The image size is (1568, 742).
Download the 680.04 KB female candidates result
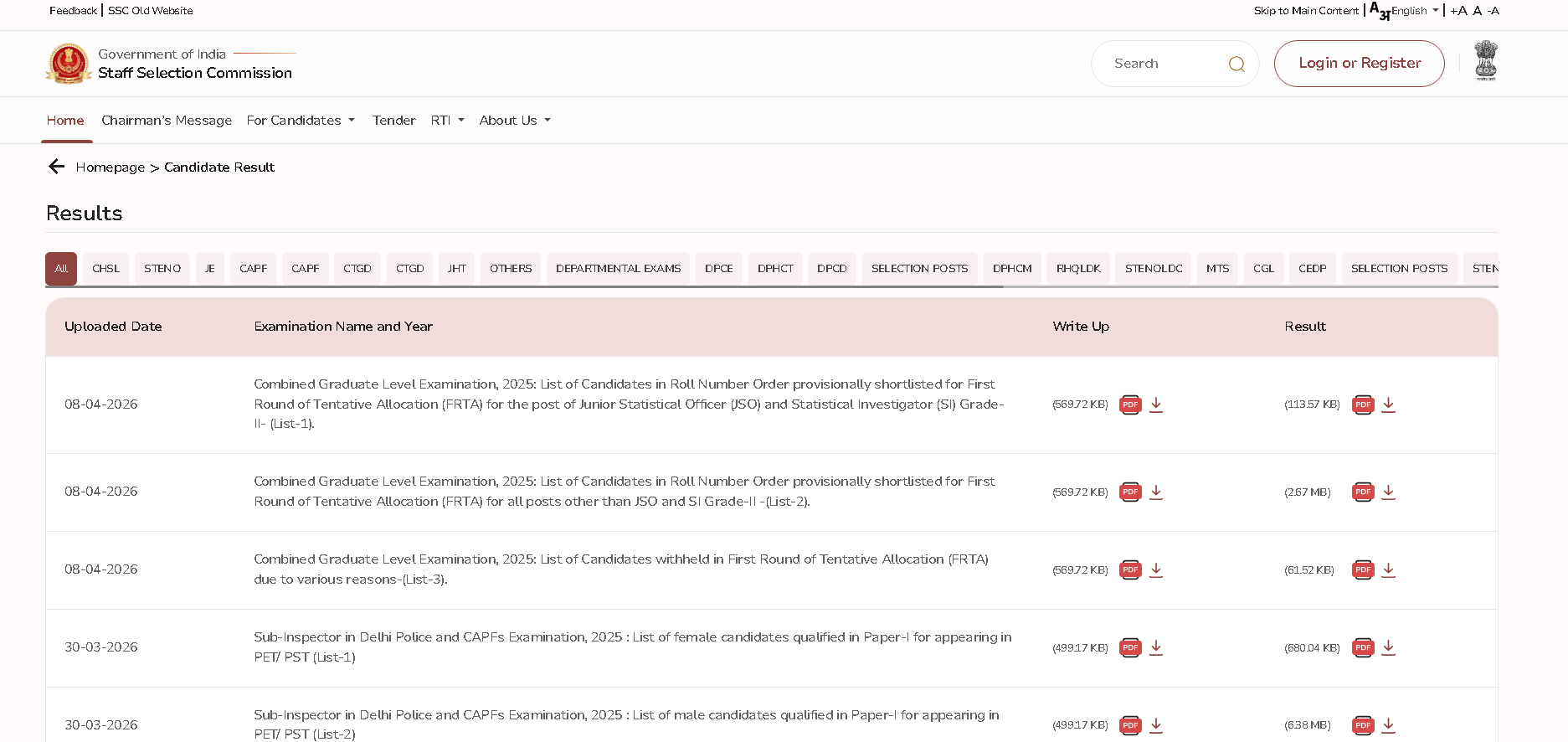pos(1388,647)
